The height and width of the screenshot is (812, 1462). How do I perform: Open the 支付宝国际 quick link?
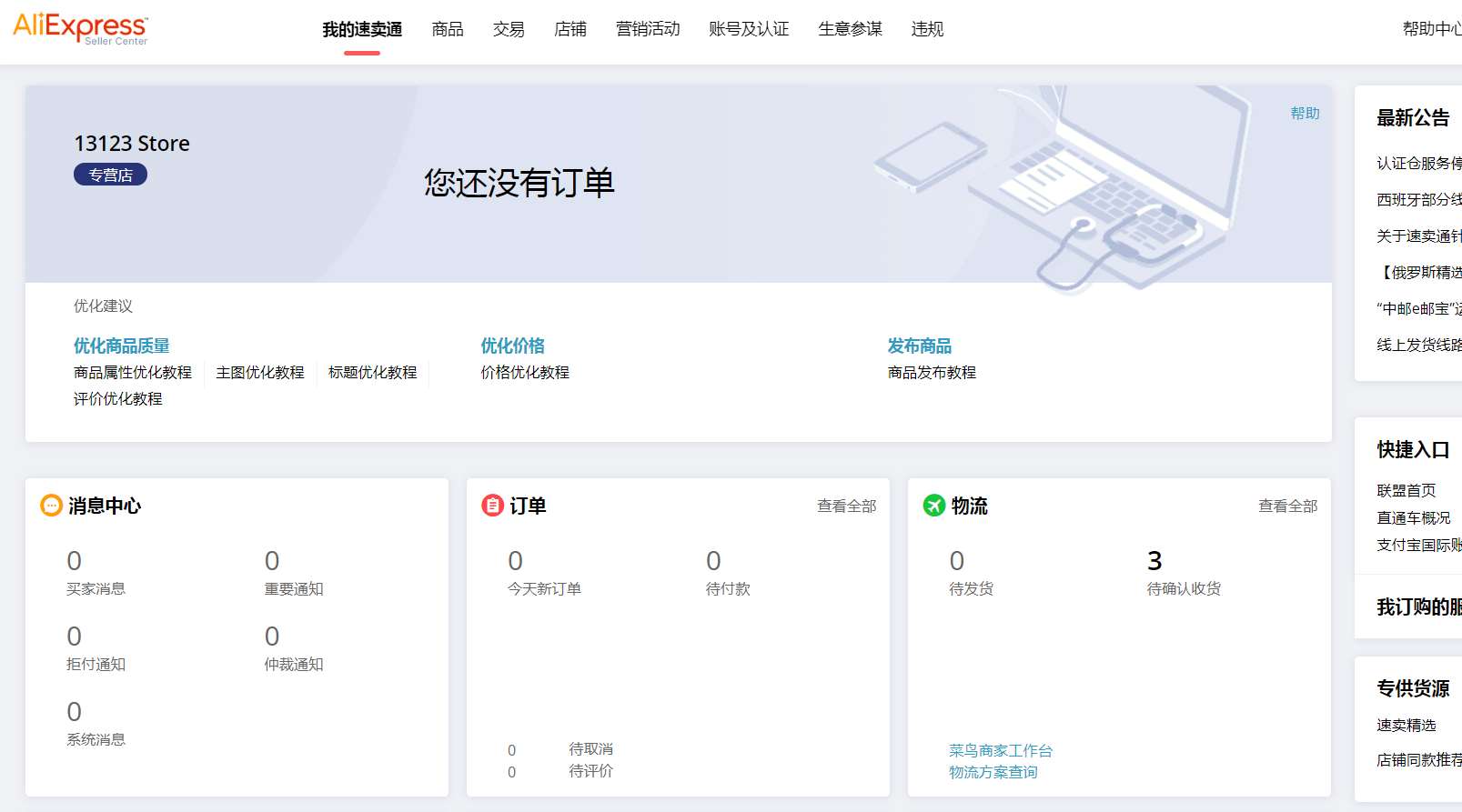(1419, 545)
